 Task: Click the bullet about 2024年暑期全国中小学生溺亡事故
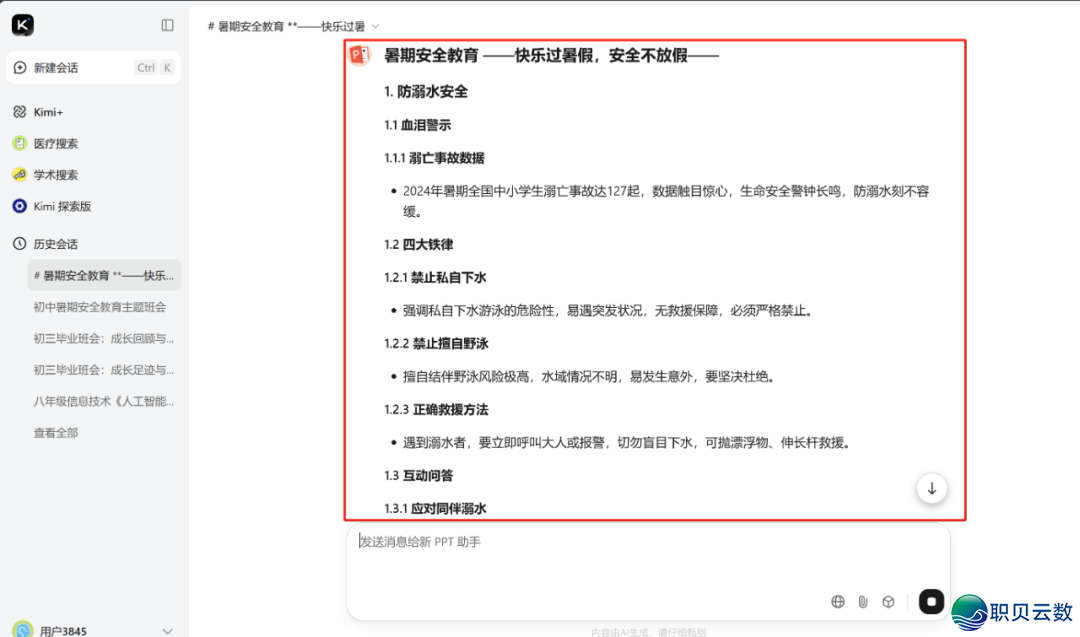(665, 201)
